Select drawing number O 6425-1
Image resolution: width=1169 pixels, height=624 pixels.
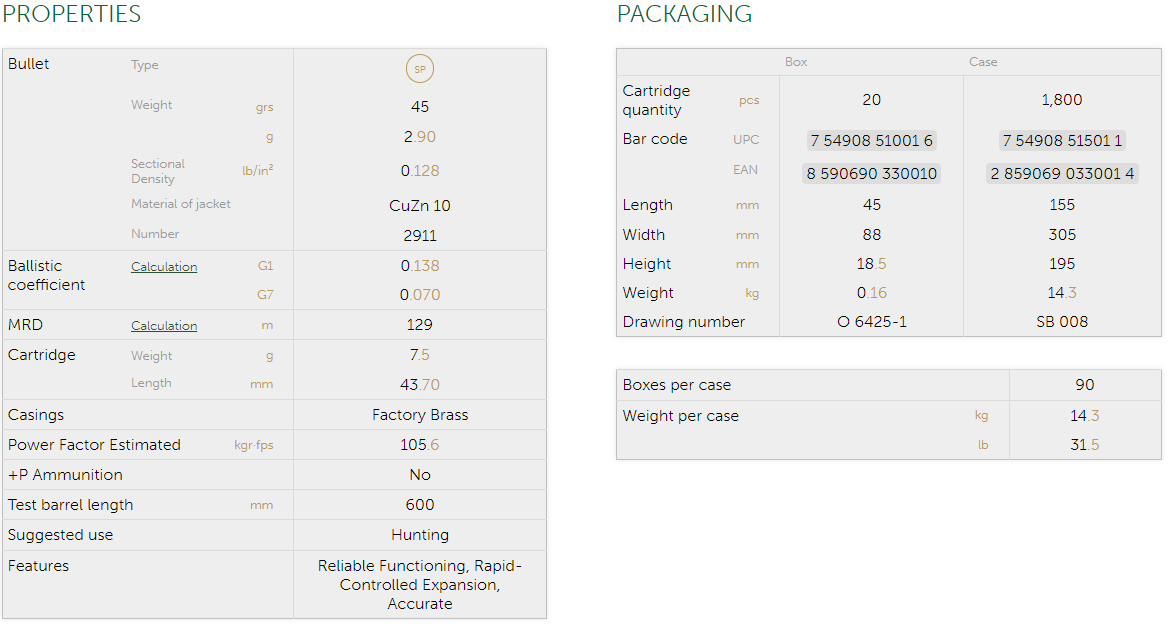click(x=871, y=322)
